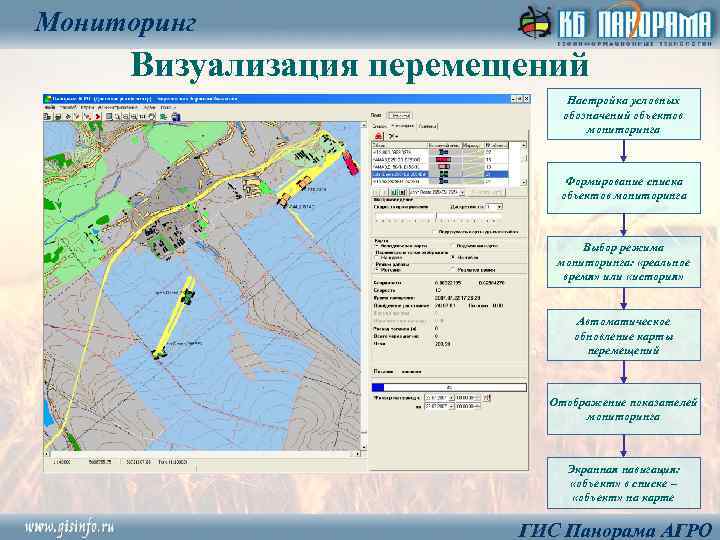Click the green vehicle symbol in the highlighted row
This screenshot has height=540, width=720.
[444, 174]
